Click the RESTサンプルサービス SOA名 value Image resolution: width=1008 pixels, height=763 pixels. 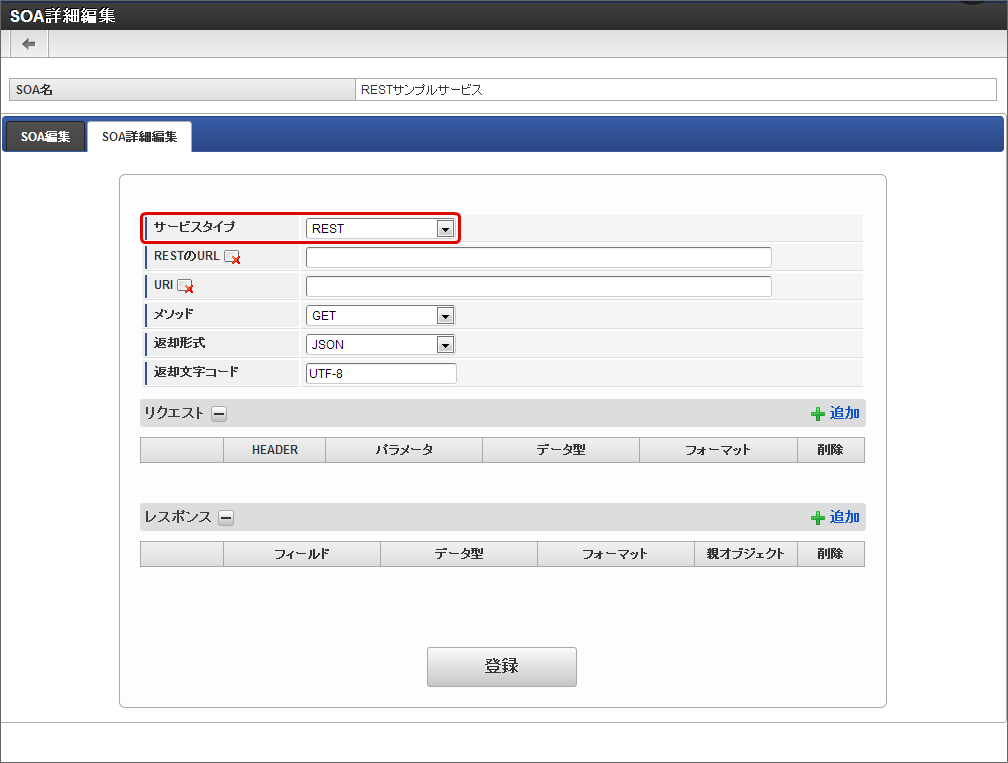click(x=422, y=90)
